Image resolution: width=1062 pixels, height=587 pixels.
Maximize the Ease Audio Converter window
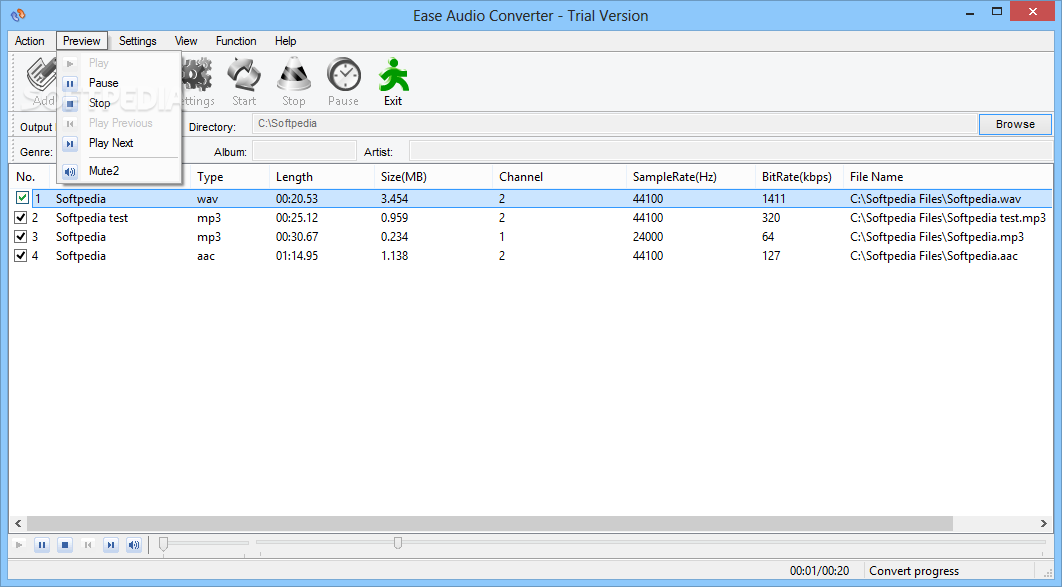[x=996, y=12]
